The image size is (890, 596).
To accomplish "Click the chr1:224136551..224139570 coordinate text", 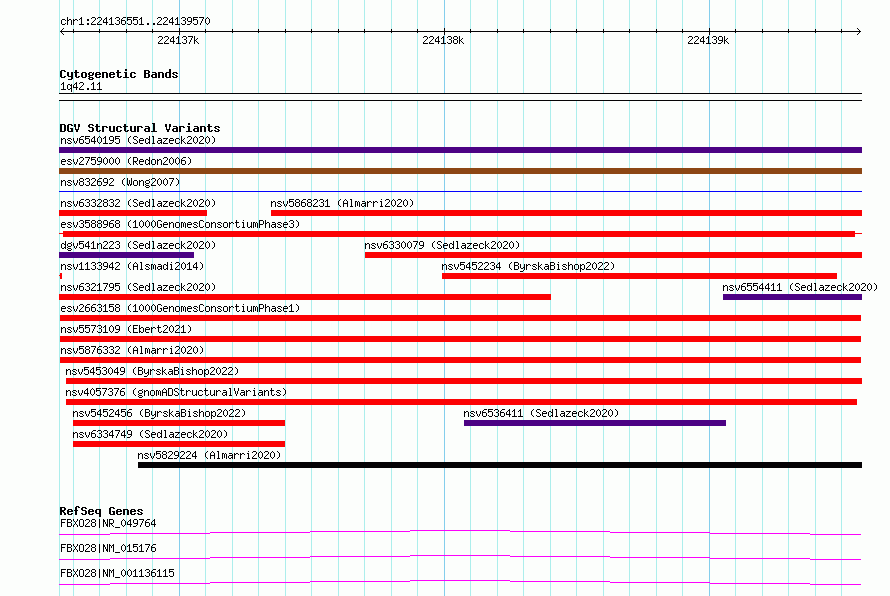I will coord(135,22).
